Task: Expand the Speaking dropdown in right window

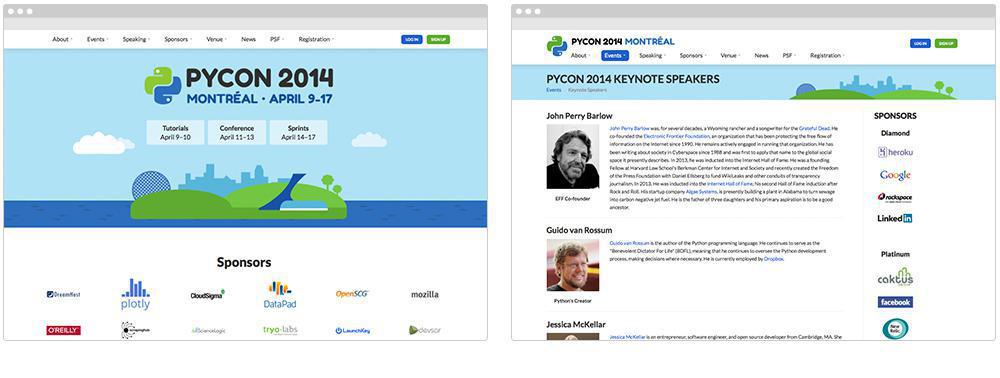Action: 652,55
